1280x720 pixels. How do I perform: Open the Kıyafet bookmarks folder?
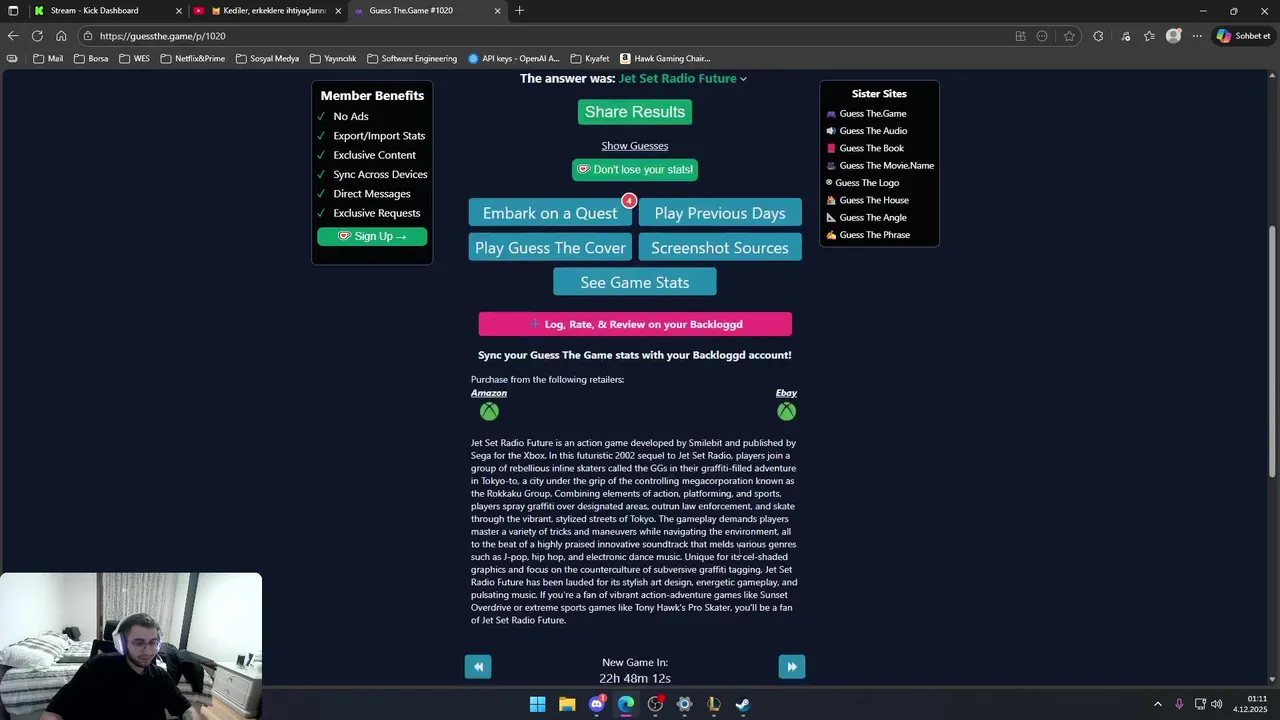coord(590,59)
